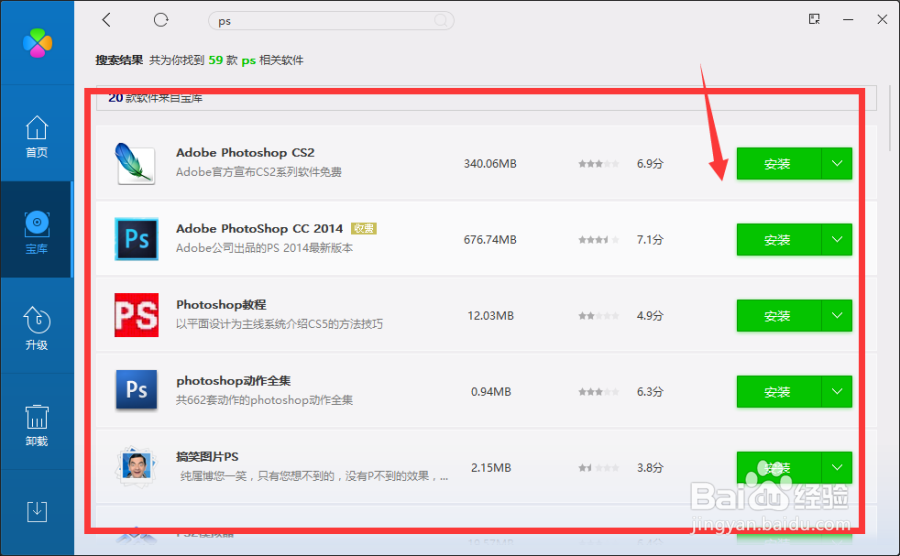Install 搞笑图片PS
The width and height of the screenshot is (900, 556).
tap(778, 468)
